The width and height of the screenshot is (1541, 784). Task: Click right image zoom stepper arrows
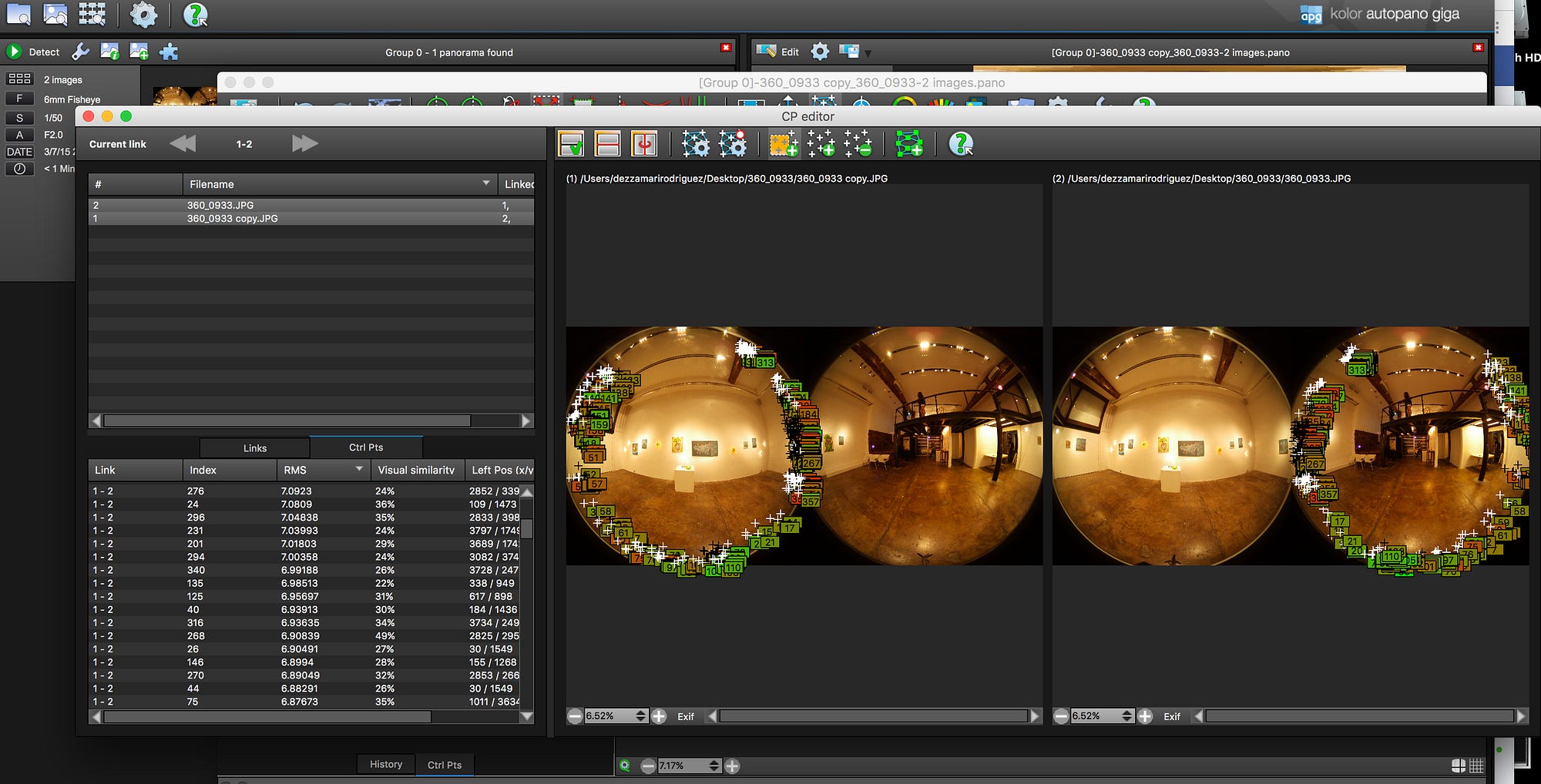pyautogui.click(x=1127, y=716)
